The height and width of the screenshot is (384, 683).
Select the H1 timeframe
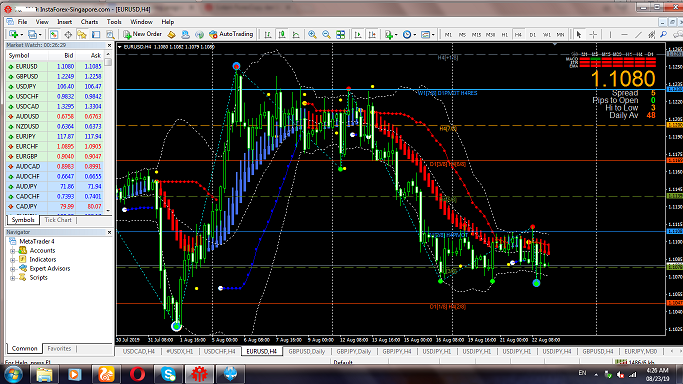(504, 34)
